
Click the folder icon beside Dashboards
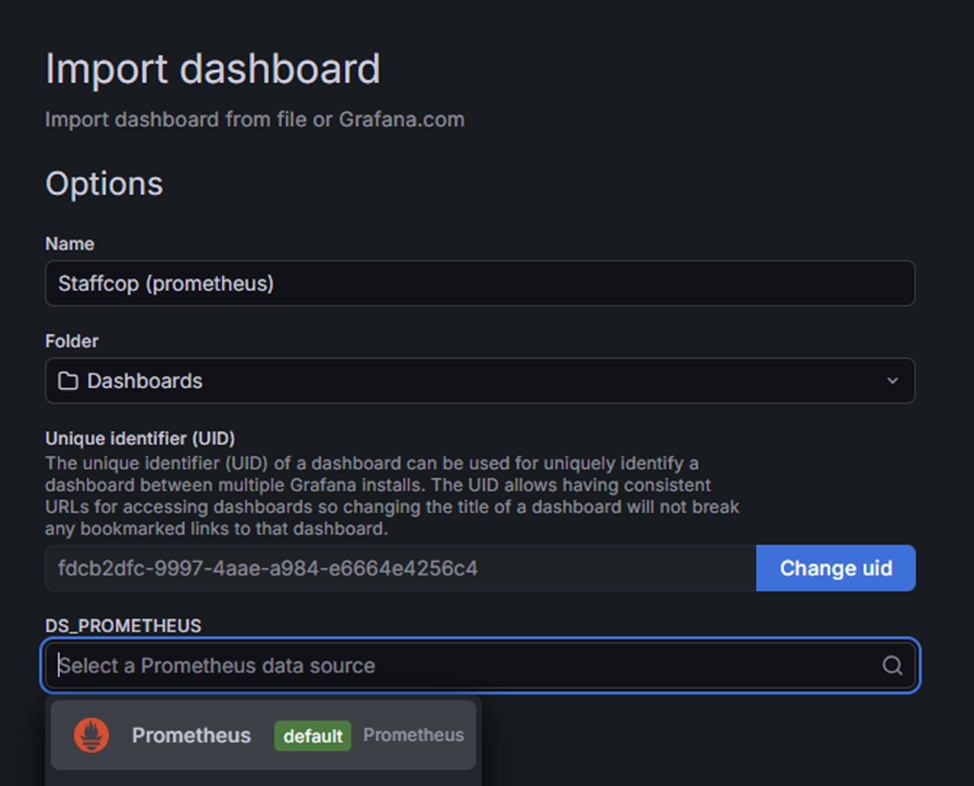pos(68,380)
